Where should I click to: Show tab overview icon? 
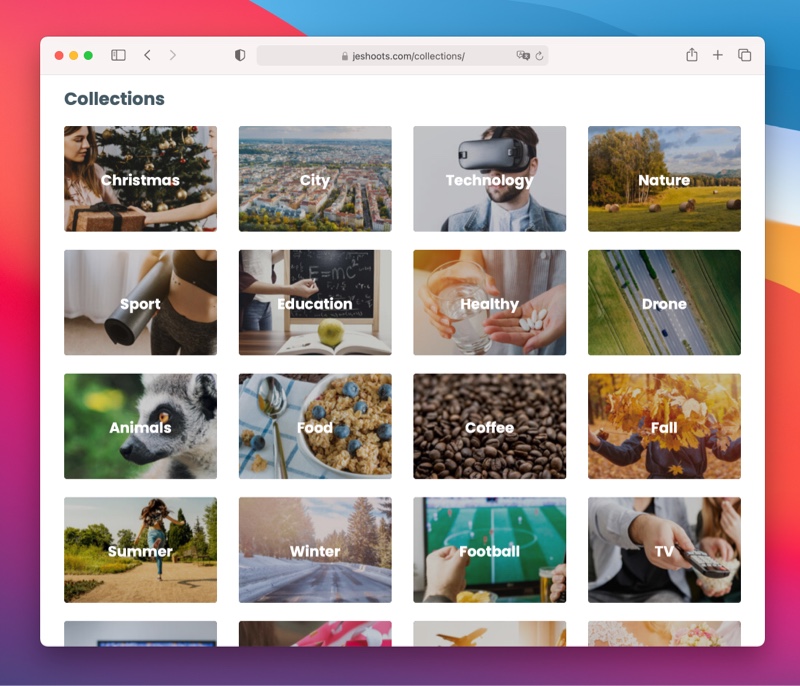744,55
